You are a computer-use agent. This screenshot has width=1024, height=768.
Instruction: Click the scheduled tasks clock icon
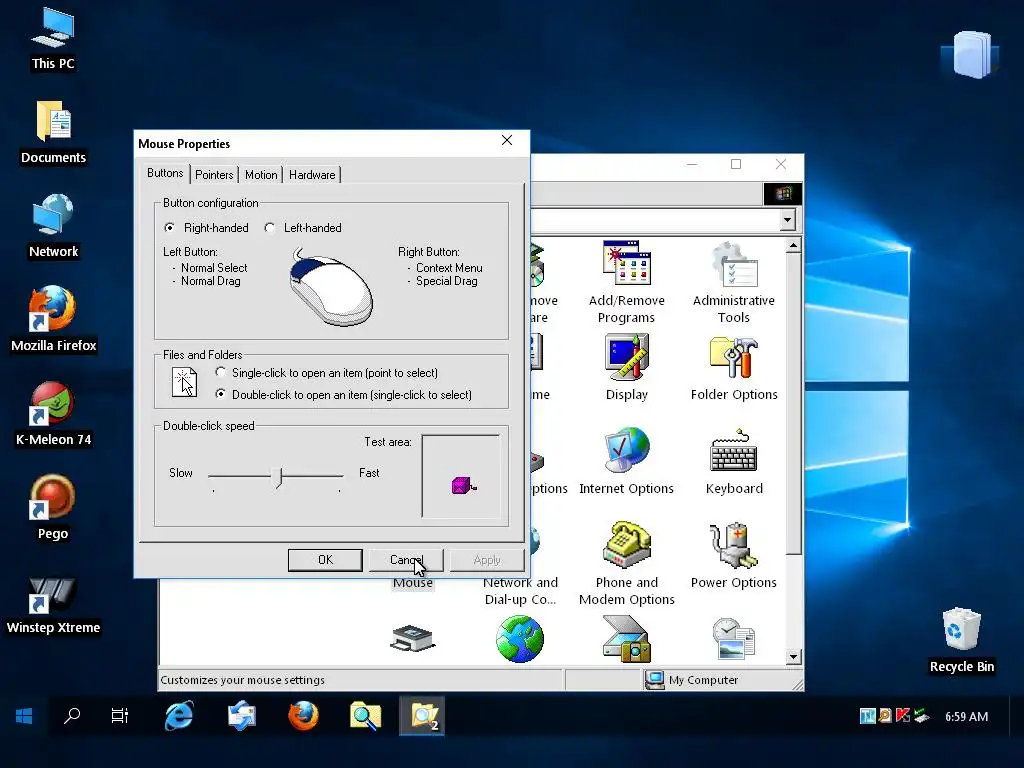[733, 639]
